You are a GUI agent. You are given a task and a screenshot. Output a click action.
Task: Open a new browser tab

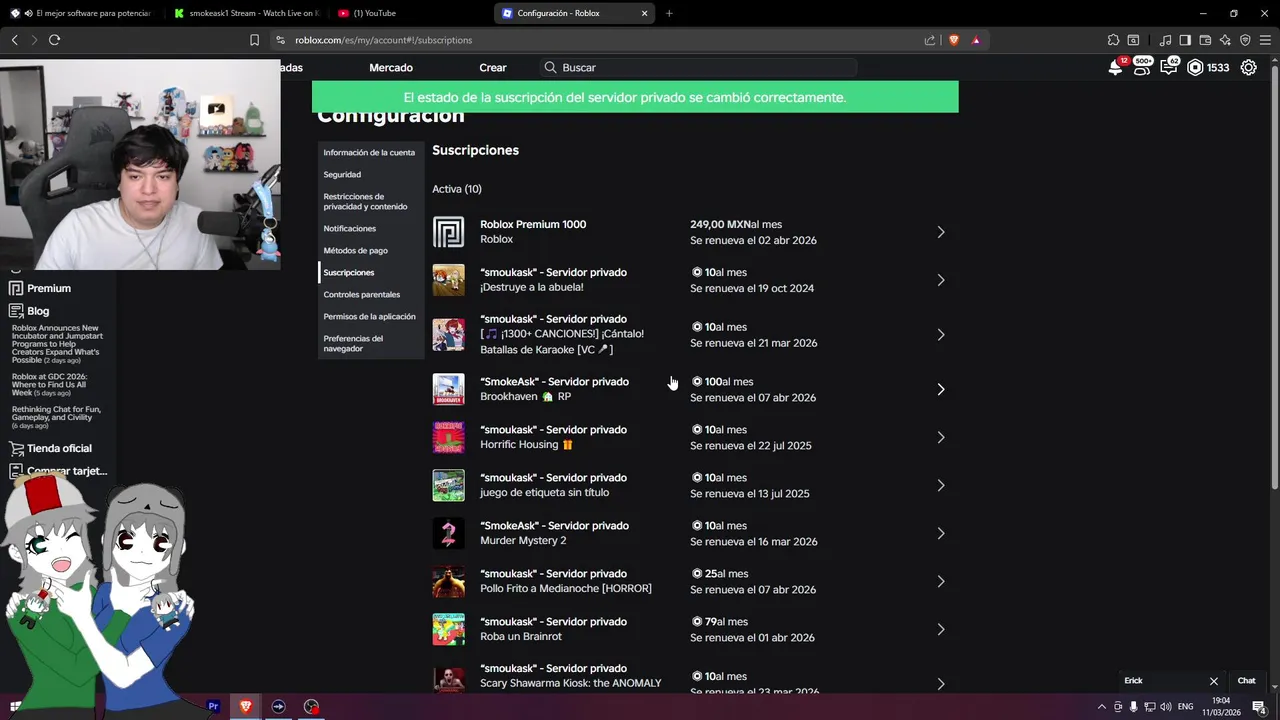click(x=669, y=13)
